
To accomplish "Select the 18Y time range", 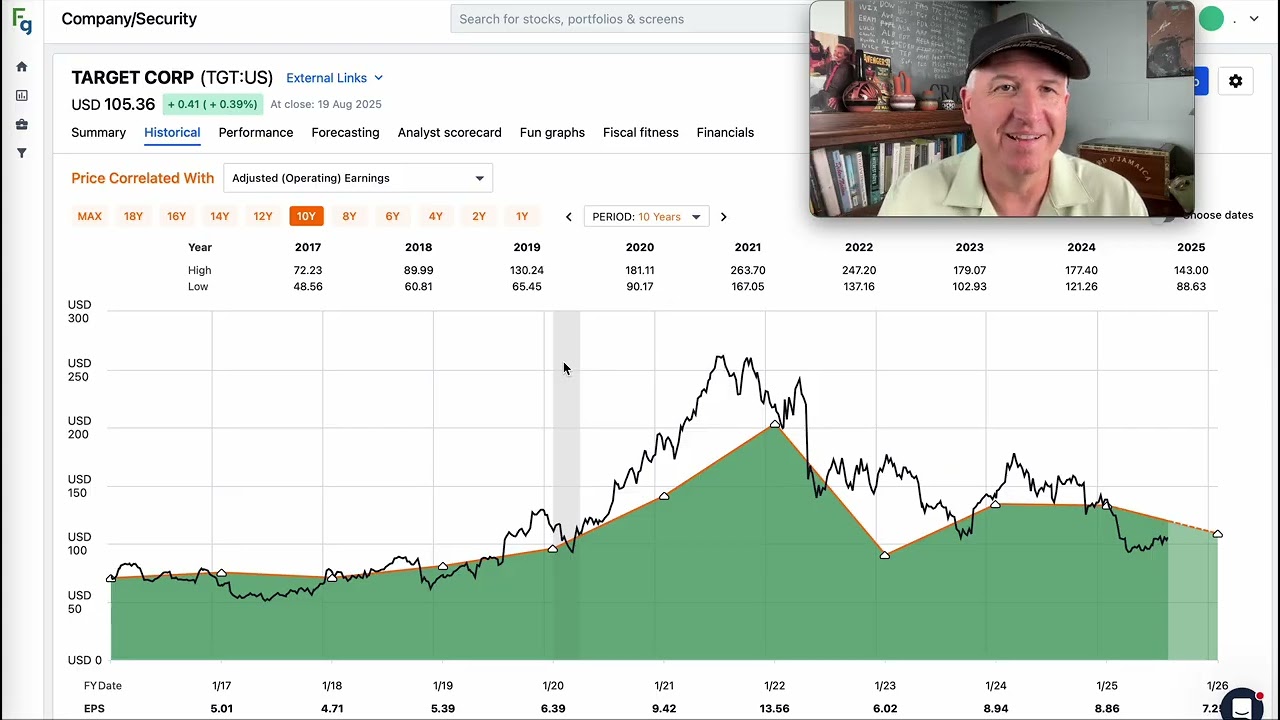I will 133,216.
